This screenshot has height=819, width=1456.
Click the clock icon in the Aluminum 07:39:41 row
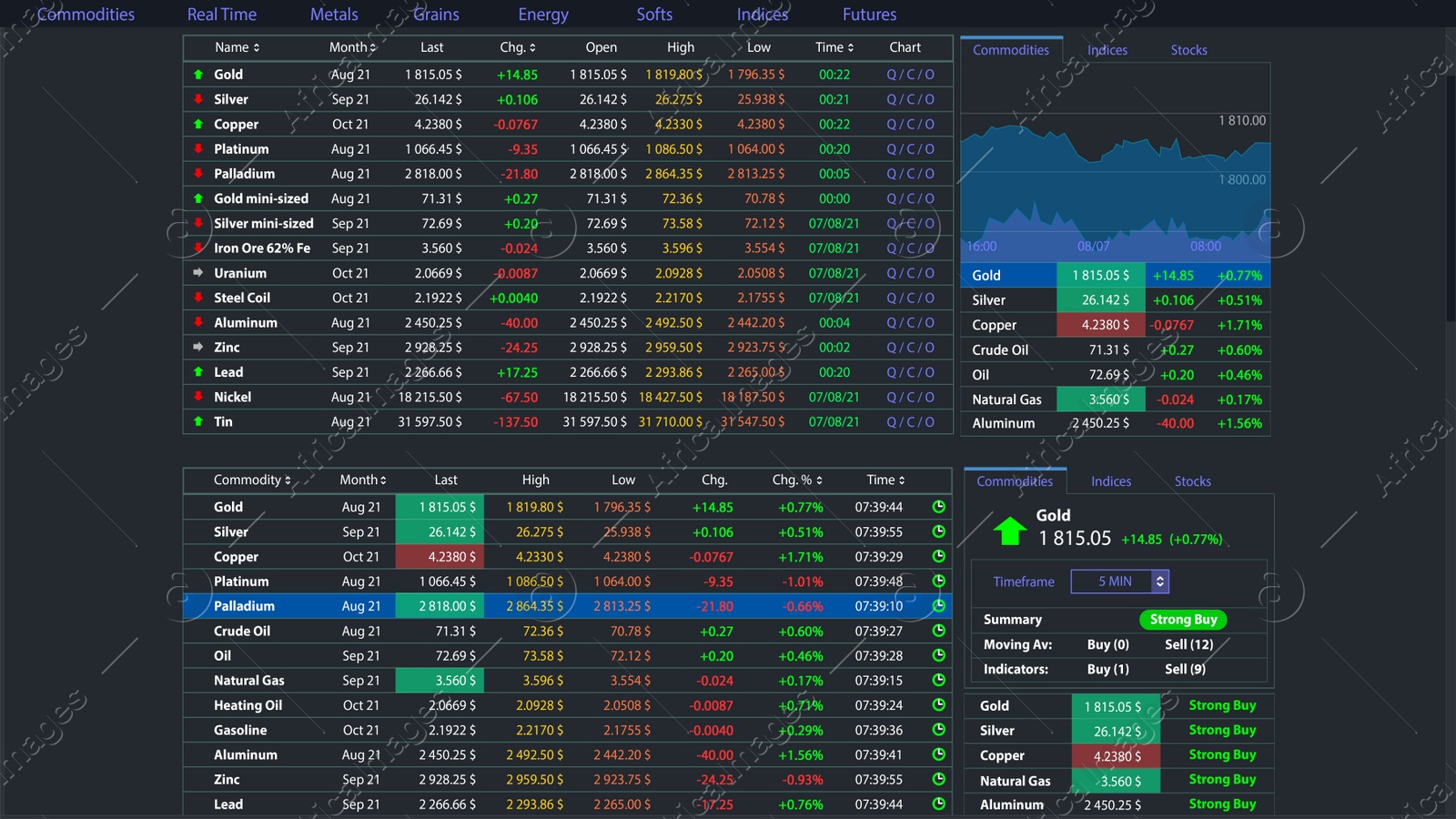939,754
